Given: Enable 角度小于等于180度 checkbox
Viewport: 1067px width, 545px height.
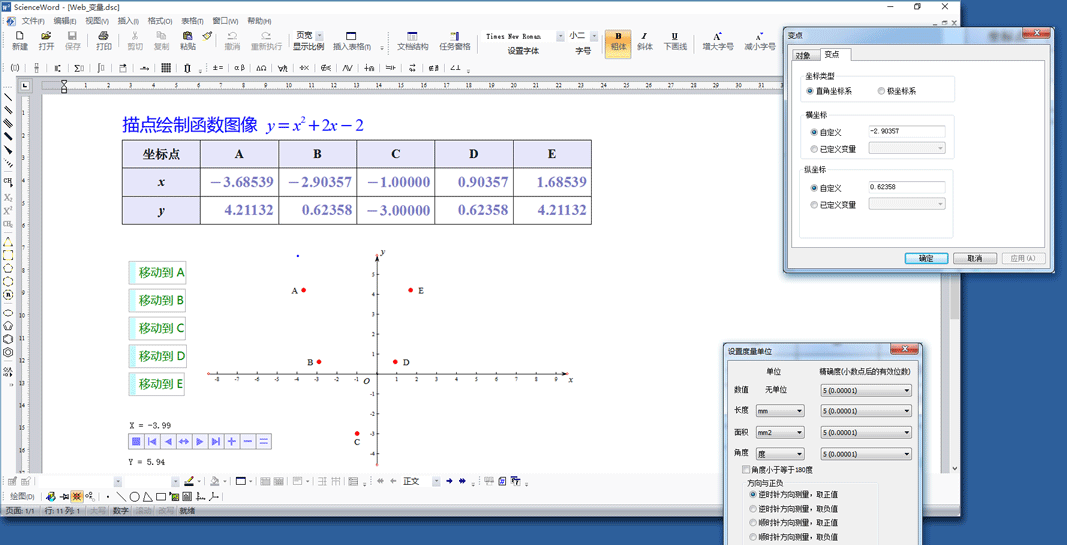Looking at the screenshot, I should coord(746,470).
